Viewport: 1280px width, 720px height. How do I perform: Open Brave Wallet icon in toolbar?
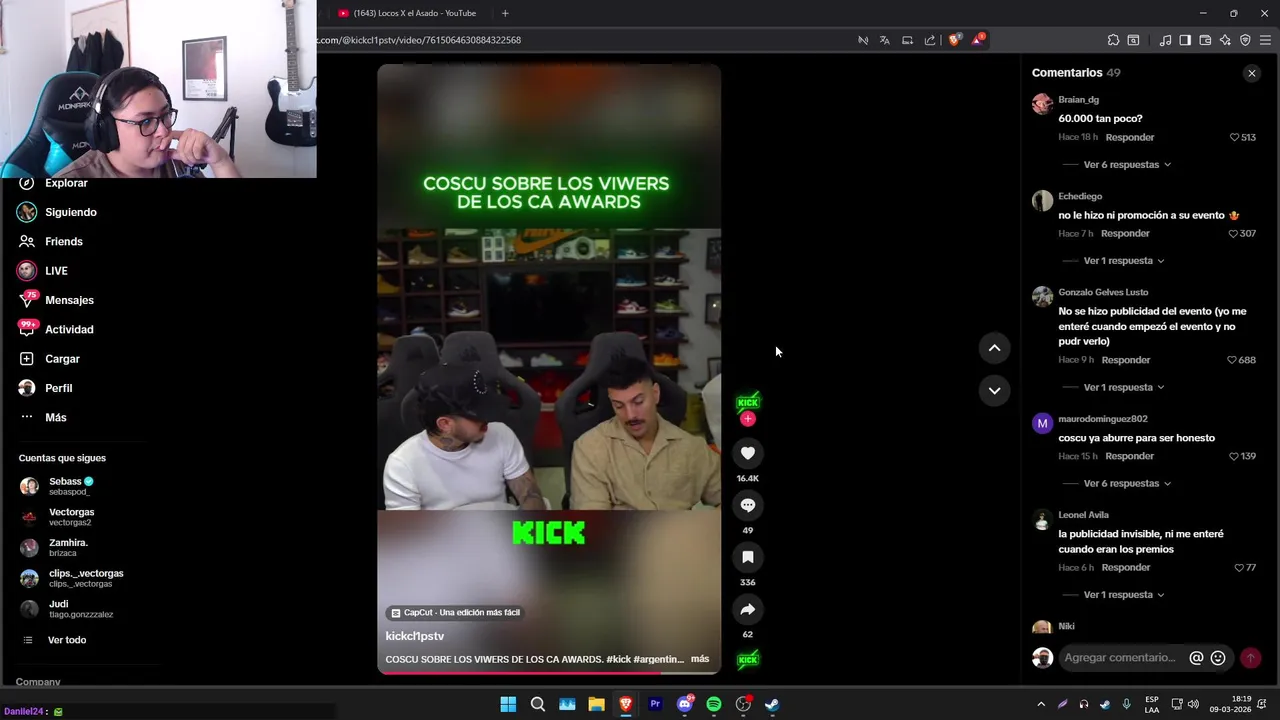[x=1205, y=40]
